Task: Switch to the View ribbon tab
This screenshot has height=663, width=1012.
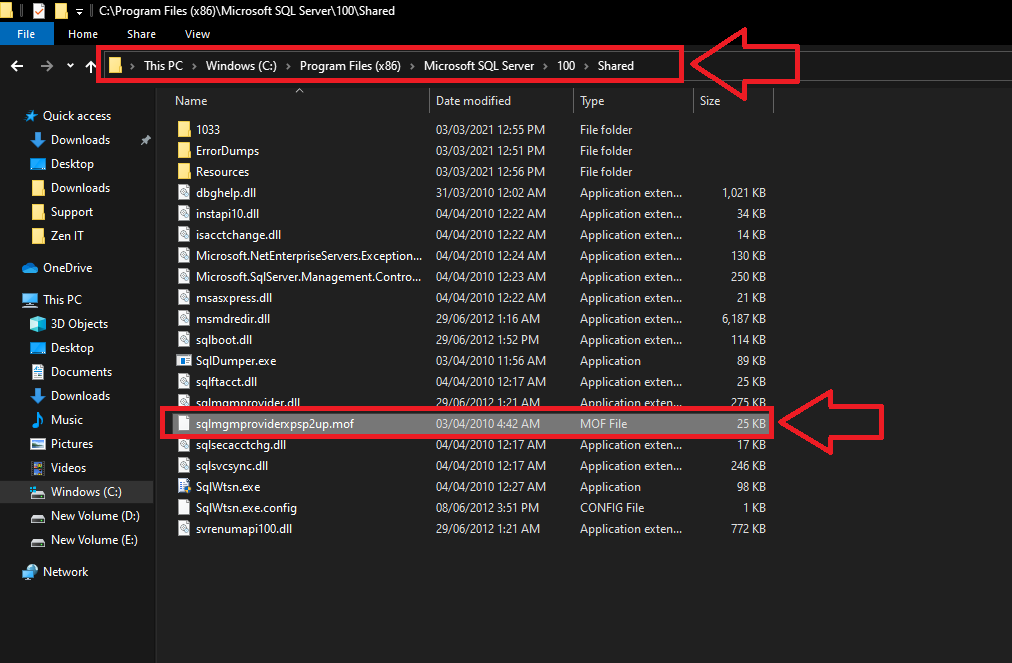Action: point(197,34)
